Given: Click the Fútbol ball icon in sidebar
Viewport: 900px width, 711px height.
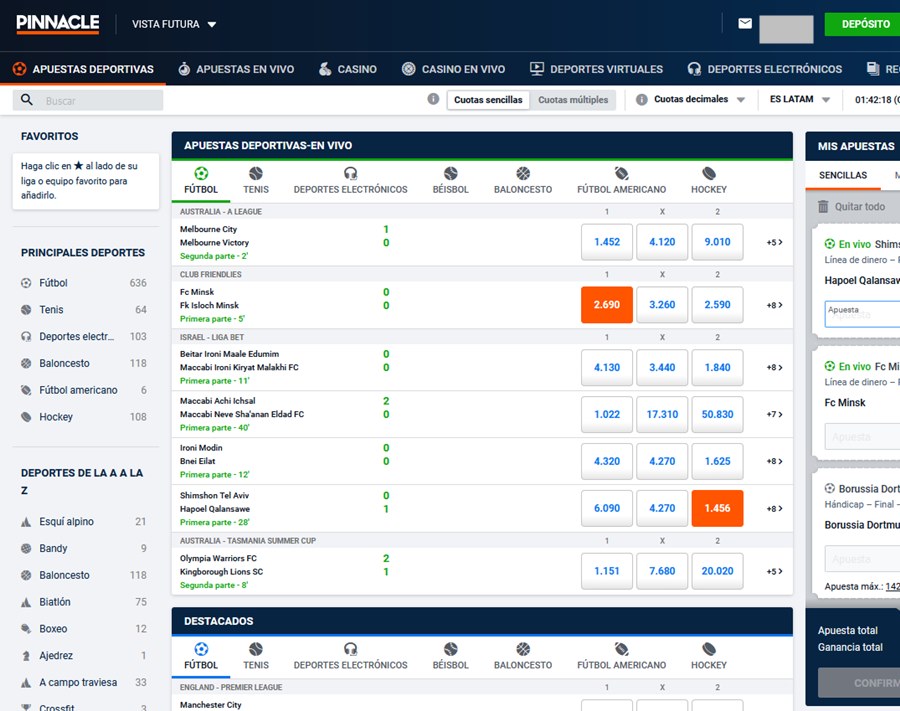Looking at the screenshot, I should point(26,283).
